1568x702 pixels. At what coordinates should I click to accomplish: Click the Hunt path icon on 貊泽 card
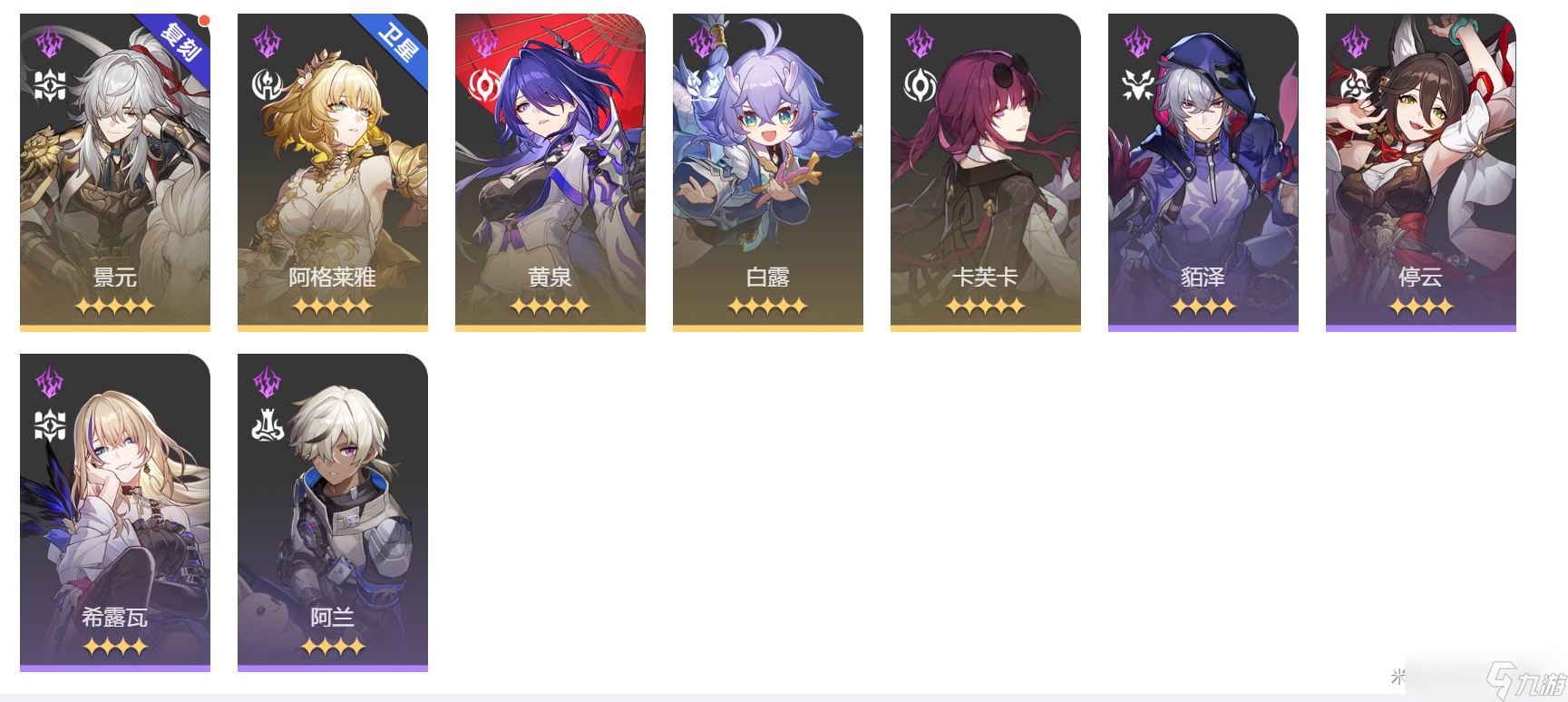pos(1138,85)
